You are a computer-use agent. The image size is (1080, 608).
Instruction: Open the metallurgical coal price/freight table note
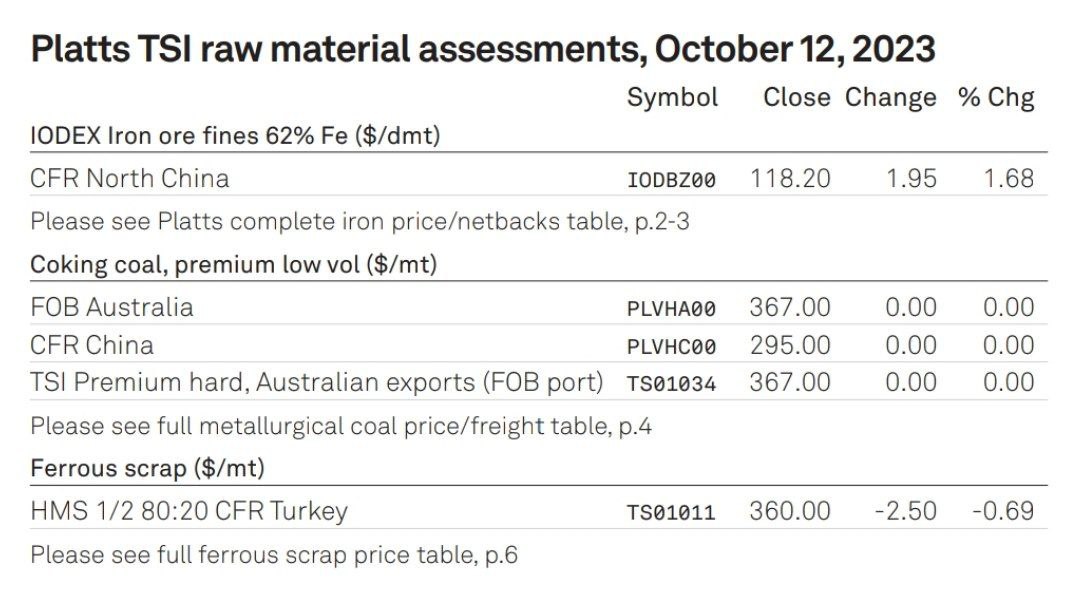[x=341, y=426]
